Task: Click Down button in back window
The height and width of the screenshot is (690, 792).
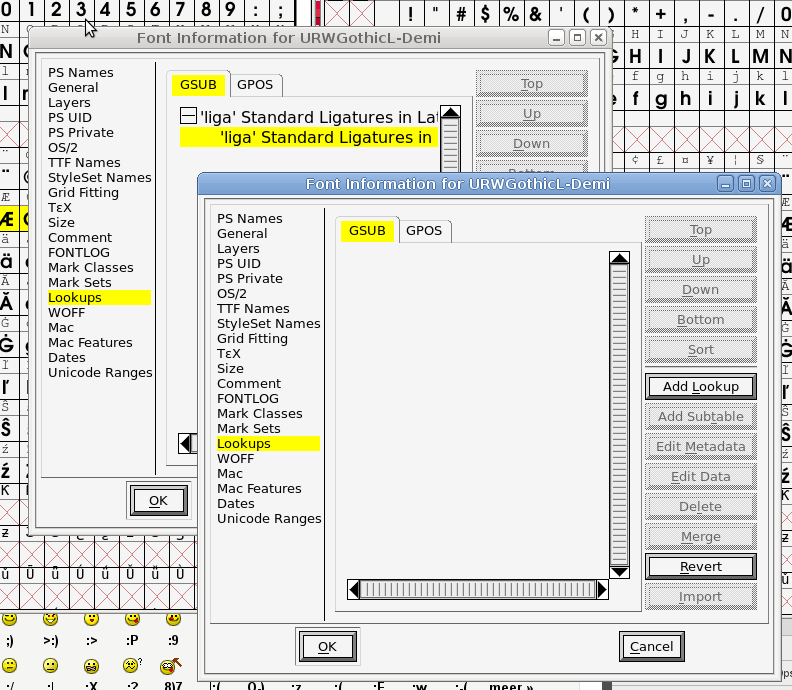Action: [531, 144]
